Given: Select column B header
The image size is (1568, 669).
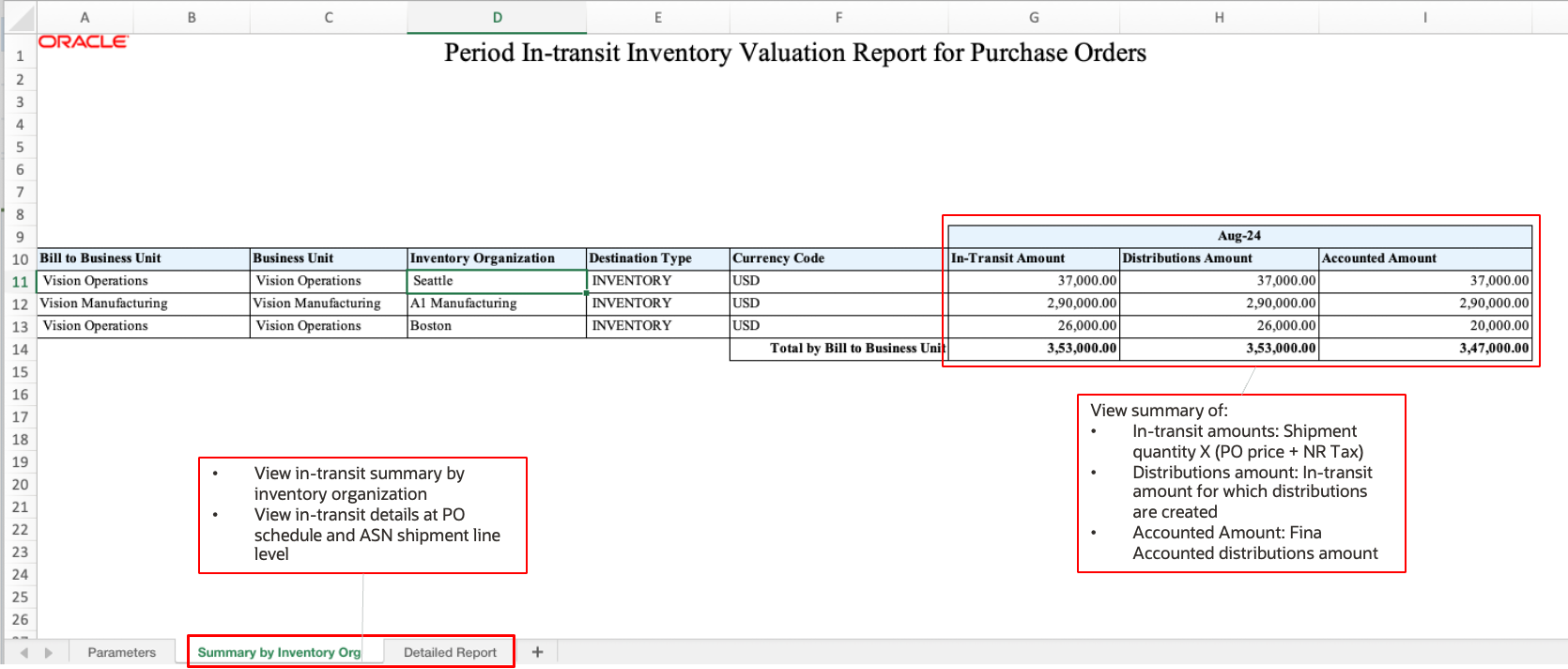Looking at the screenshot, I should tap(192, 17).
